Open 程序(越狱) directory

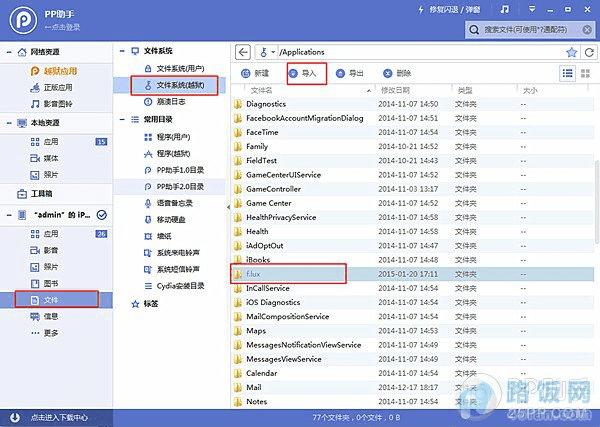pos(167,154)
